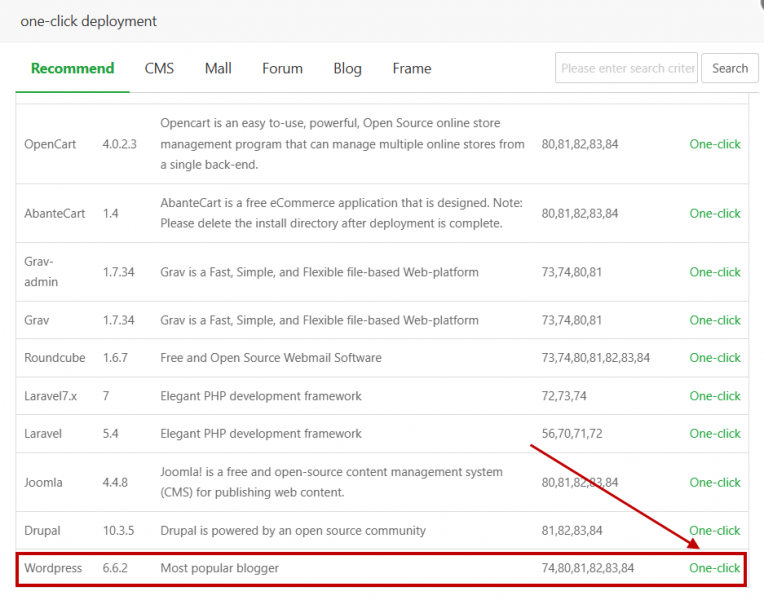
Task: Click the OpenCart description text
Action: coord(343,144)
